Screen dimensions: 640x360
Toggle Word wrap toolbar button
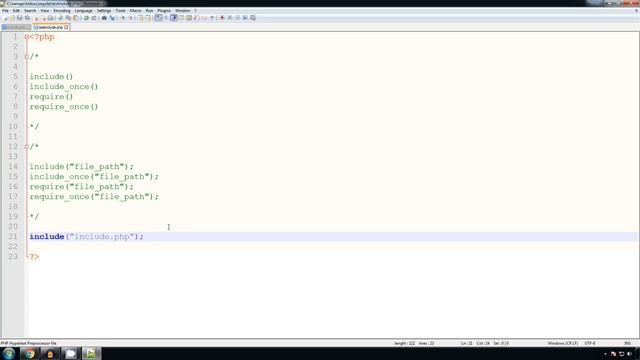[158, 18]
